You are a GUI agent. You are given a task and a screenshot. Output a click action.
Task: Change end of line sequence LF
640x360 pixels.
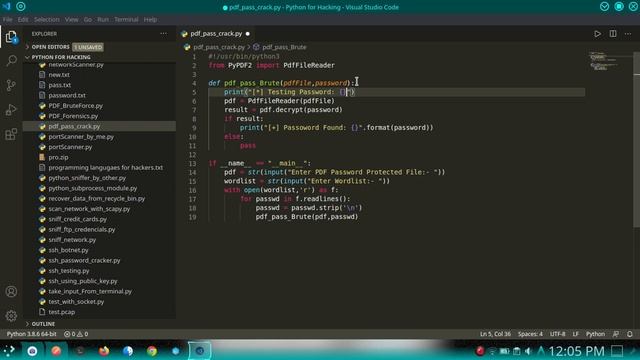click(576, 334)
